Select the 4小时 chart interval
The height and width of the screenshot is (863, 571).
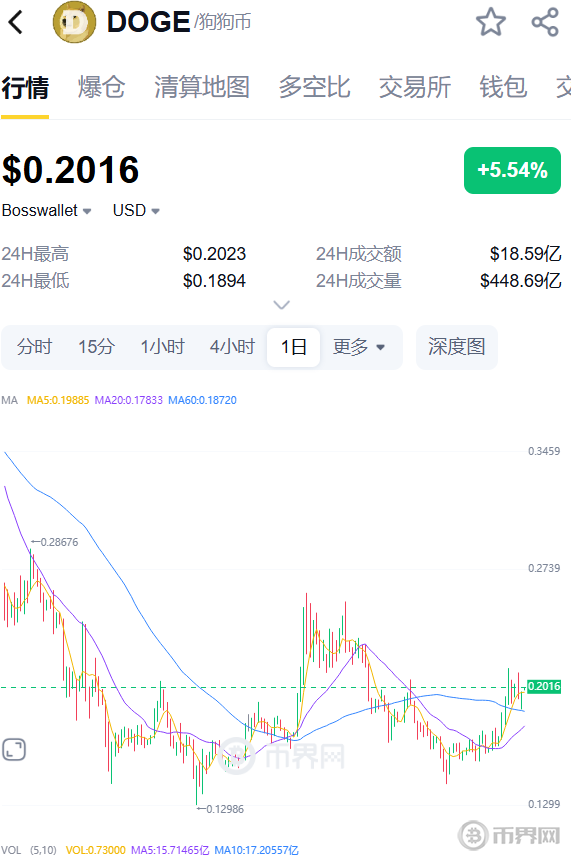[x=232, y=347]
